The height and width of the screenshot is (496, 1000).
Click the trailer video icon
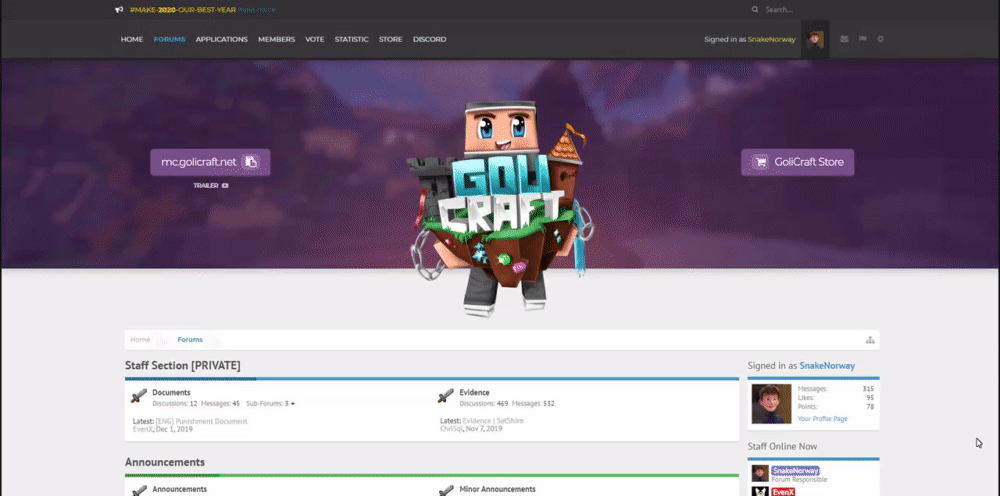coord(225,186)
